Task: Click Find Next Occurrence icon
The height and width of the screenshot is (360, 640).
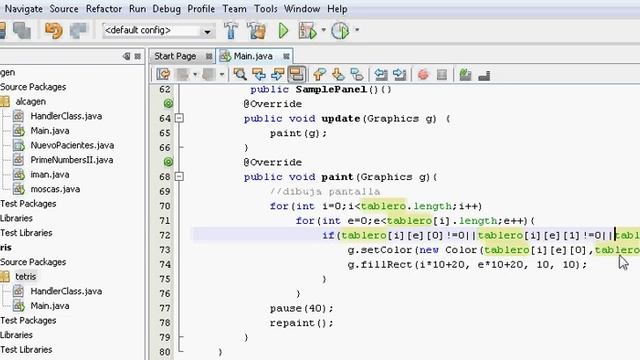Action: 278,74
